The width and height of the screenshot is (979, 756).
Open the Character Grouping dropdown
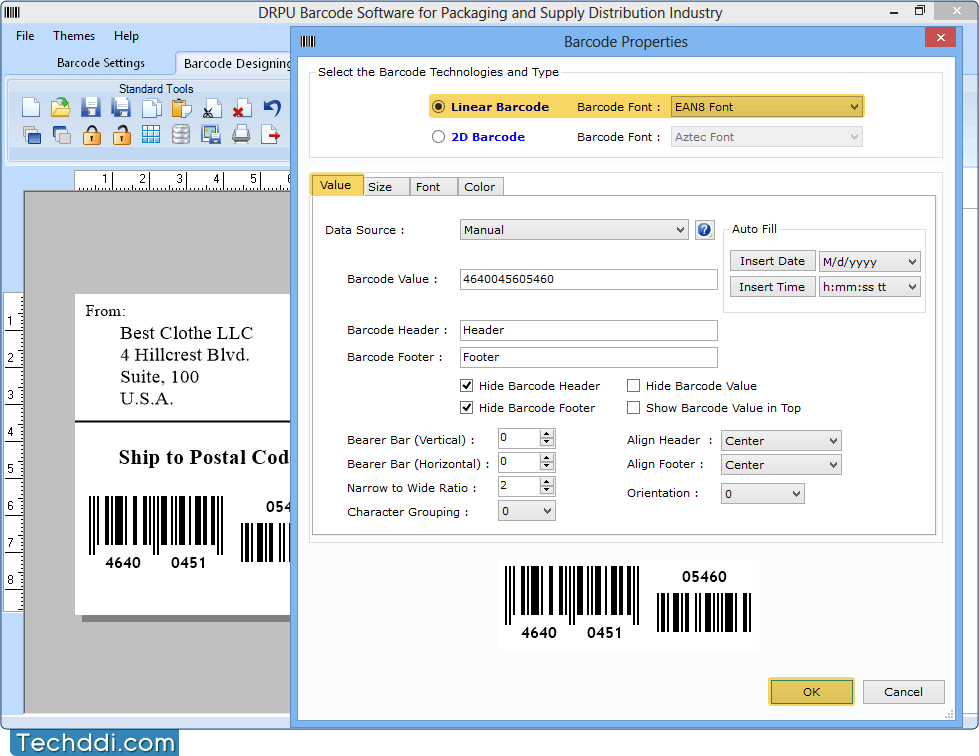[526, 511]
